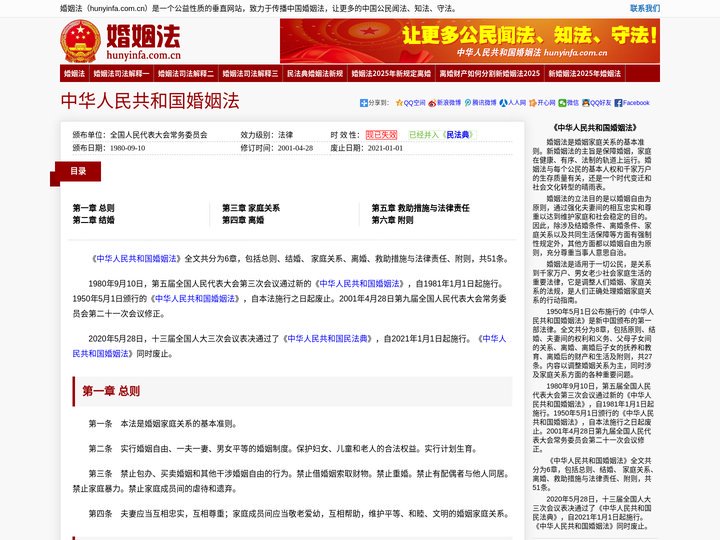The width and height of the screenshot is (720, 540).
Task: Click the 让更多公民闻法、知法、守法 banner
Action: point(470,41)
